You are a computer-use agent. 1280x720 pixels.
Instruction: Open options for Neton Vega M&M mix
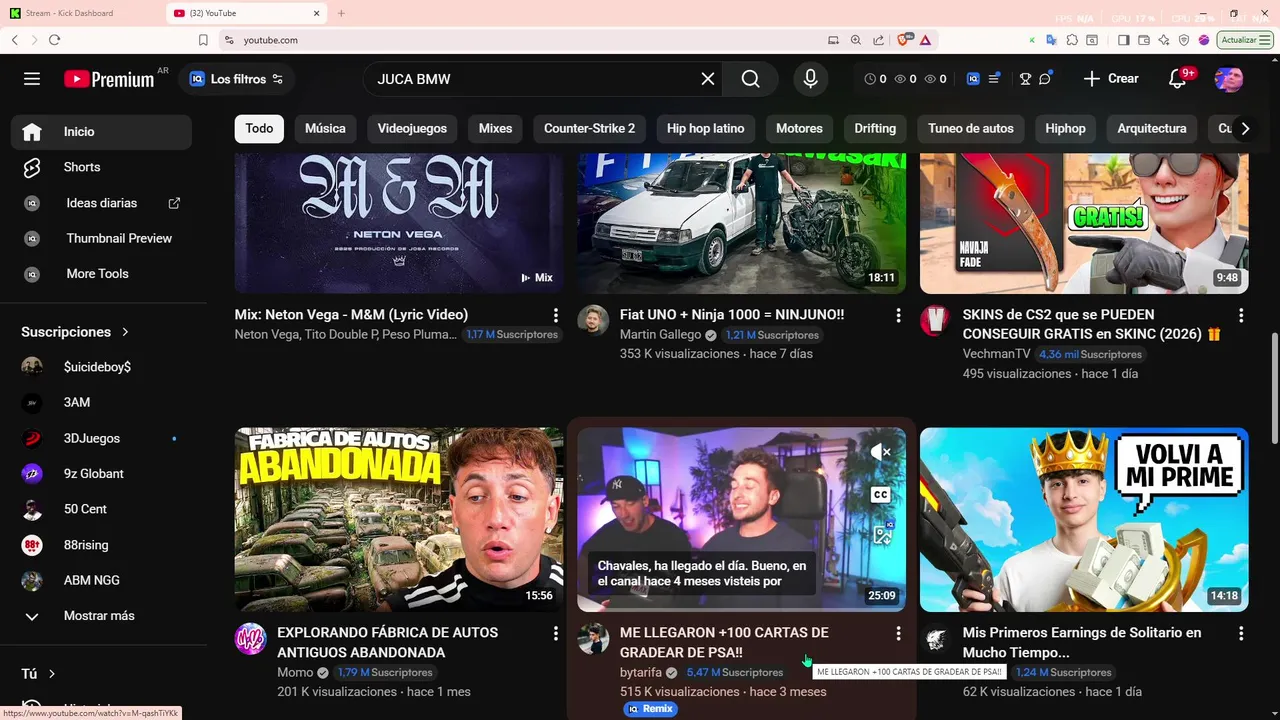[556, 315]
